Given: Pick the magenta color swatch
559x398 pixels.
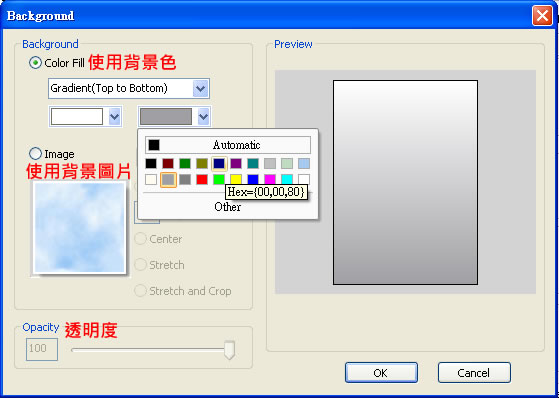Looking at the screenshot, I should pyautogui.click(x=270, y=179).
